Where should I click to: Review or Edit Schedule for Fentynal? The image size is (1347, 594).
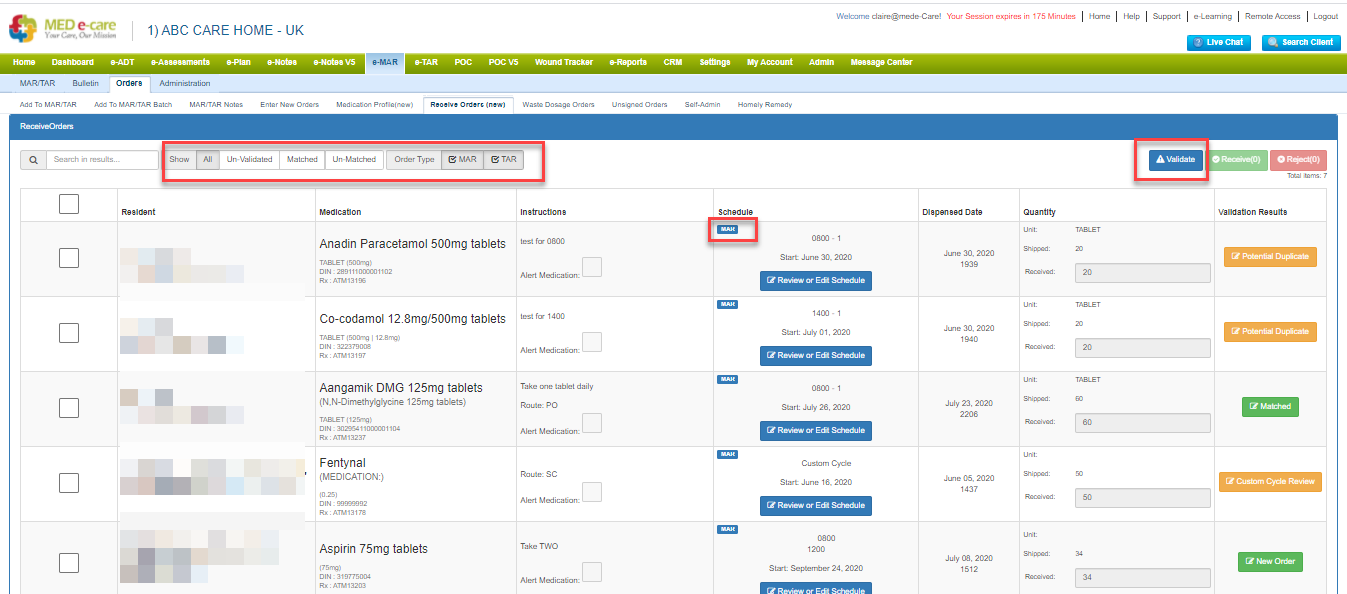pyautogui.click(x=815, y=506)
